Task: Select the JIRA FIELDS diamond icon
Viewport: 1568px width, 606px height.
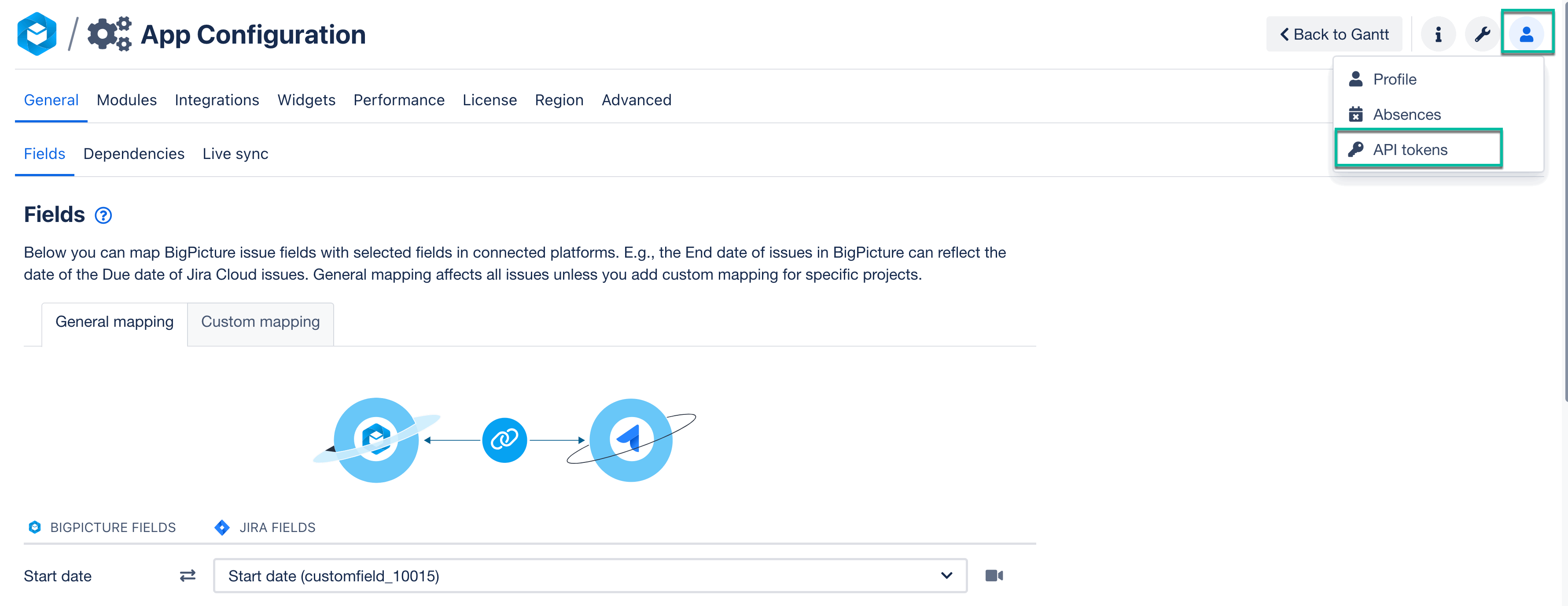Action: pyautogui.click(x=221, y=528)
